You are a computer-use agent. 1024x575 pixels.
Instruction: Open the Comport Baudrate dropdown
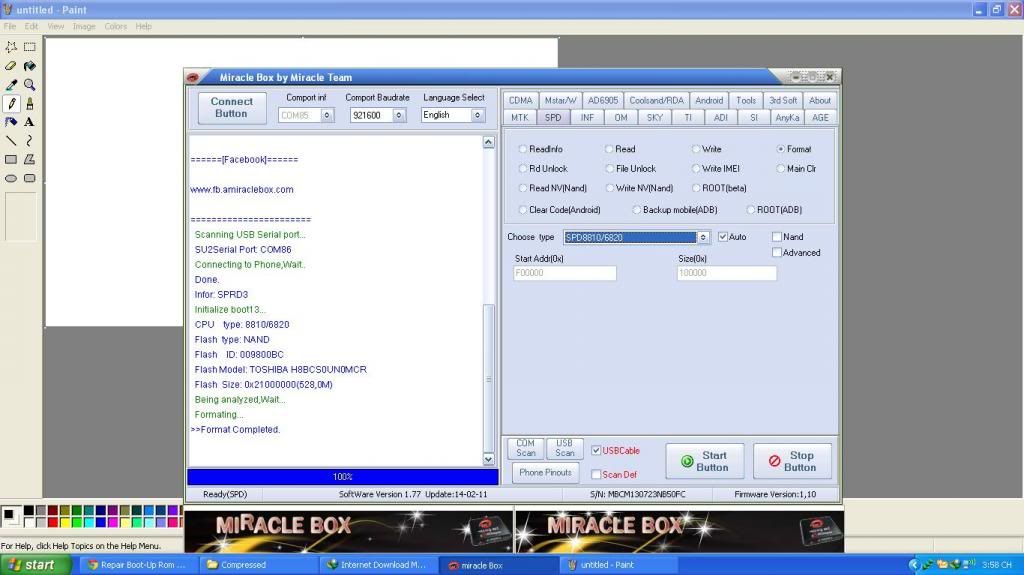398,115
